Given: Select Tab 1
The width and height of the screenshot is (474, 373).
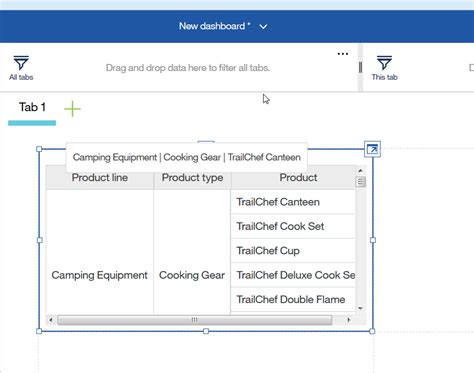Looking at the screenshot, I should tap(32, 107).
